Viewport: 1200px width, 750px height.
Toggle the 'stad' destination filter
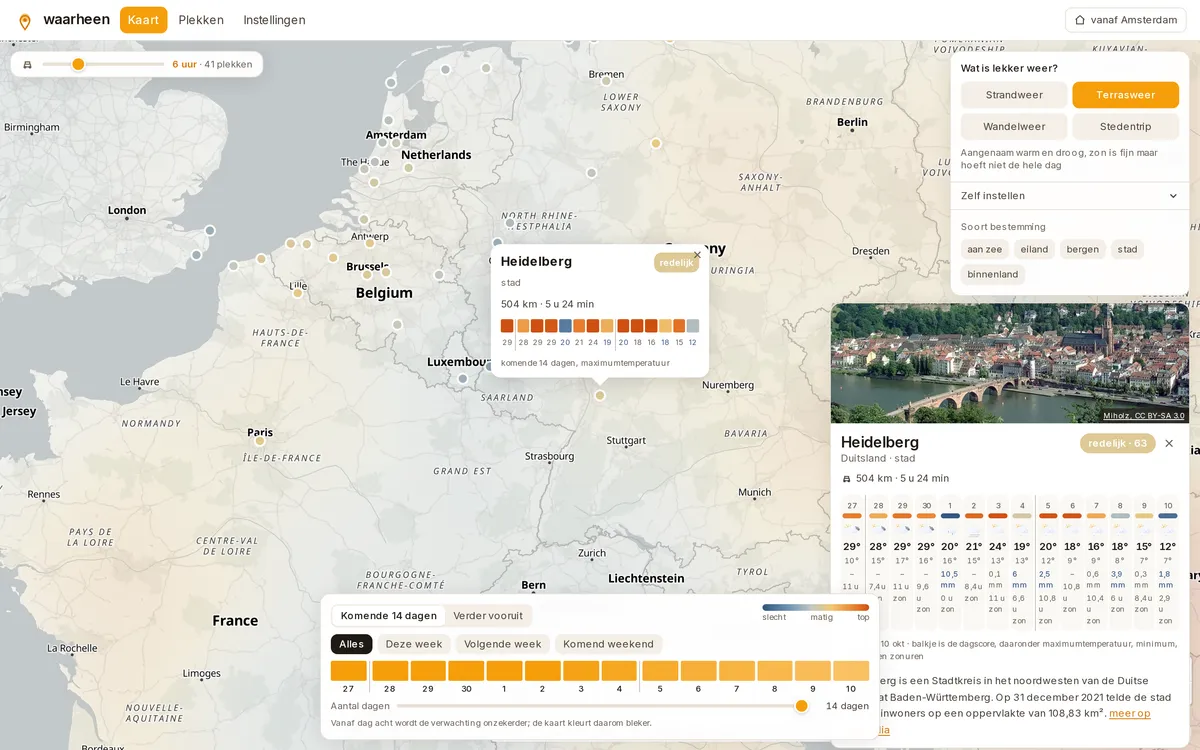1127,249
